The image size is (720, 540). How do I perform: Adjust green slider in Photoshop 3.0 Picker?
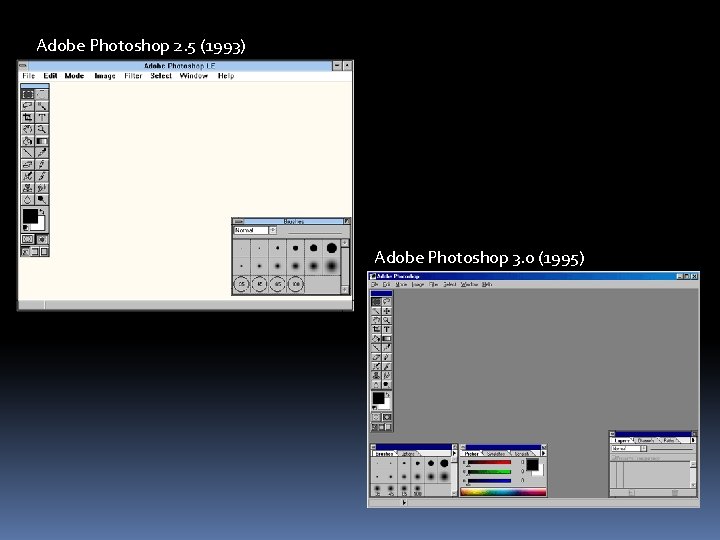click(x=489, y=472)
